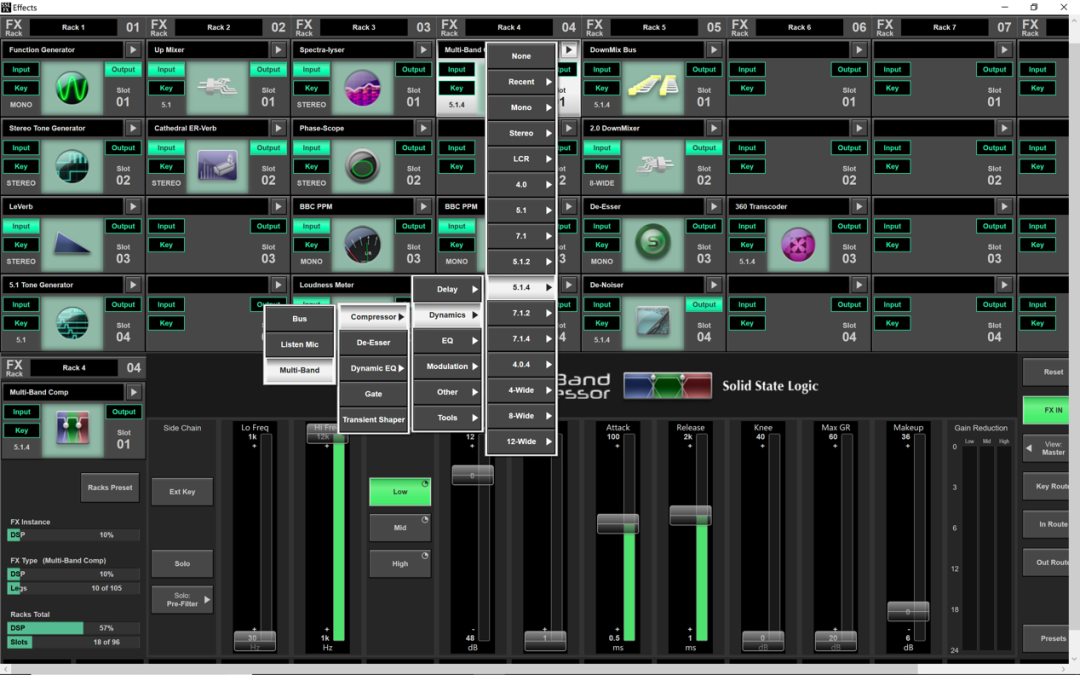
Task: Click the Multi-Band Comp icon in detail panel
Action: (73, 430)
